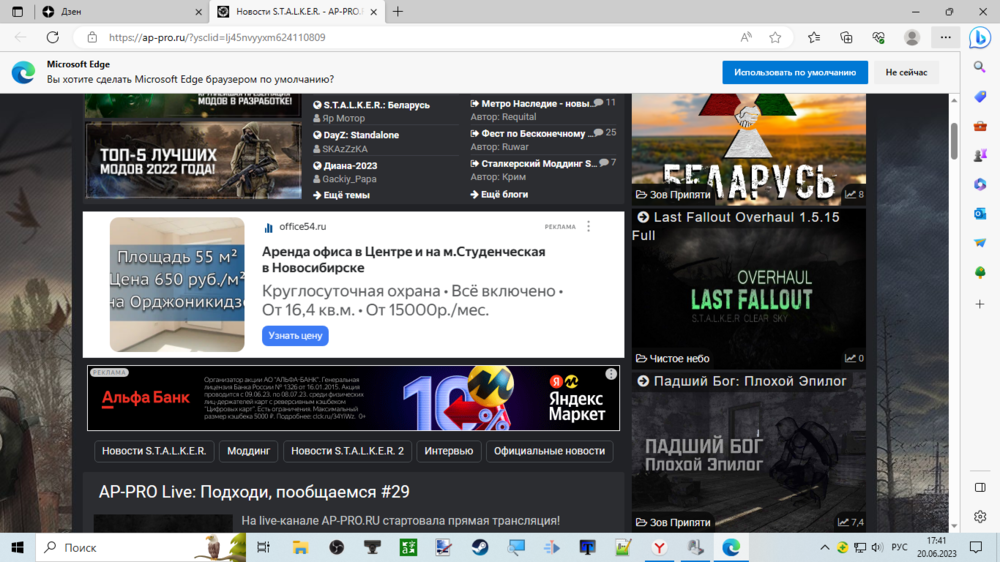Click the page vertical scrollbar thumb
The image size is (1000, 562).
954,140
